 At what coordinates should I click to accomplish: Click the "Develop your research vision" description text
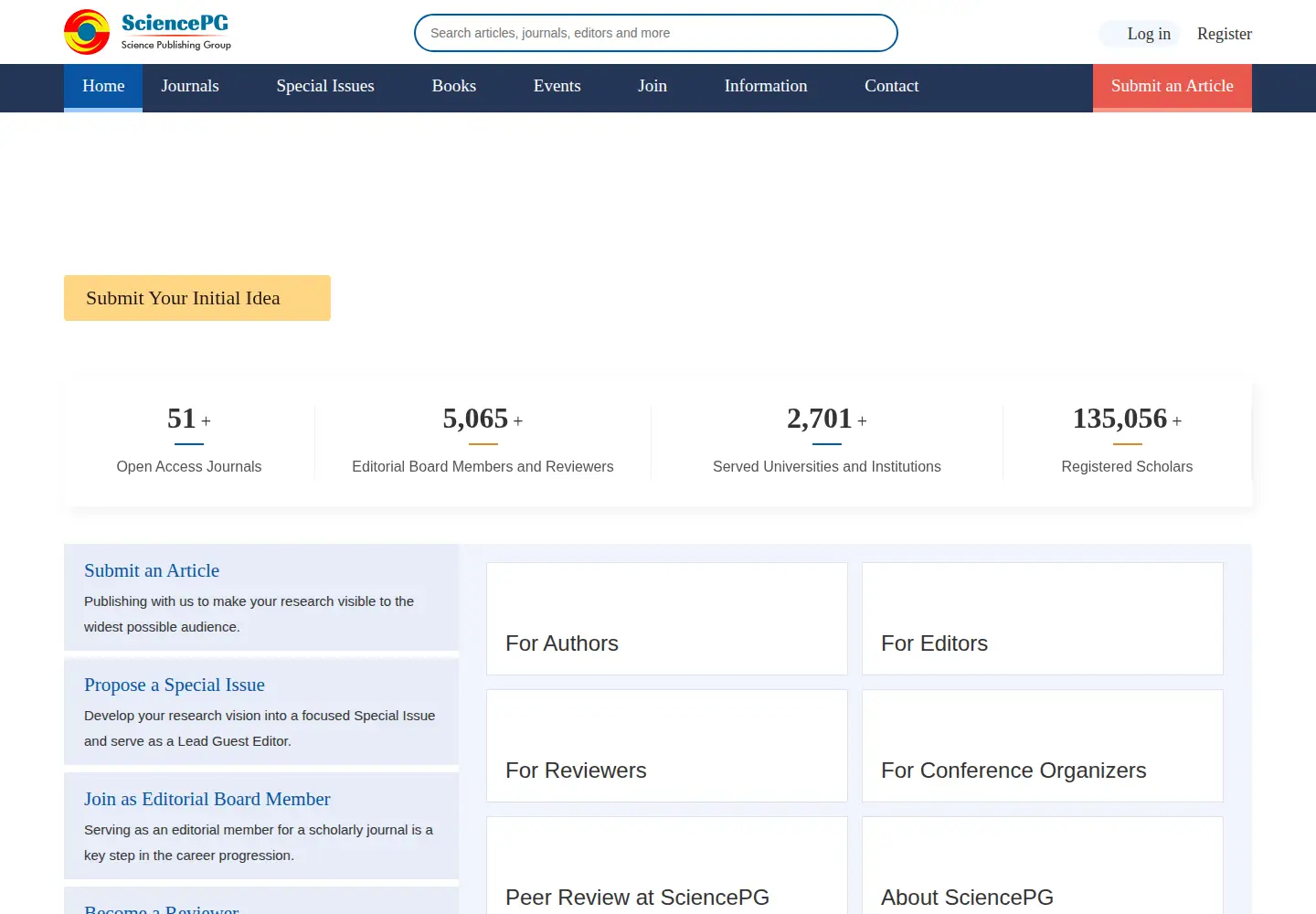[x=260, y=728]
